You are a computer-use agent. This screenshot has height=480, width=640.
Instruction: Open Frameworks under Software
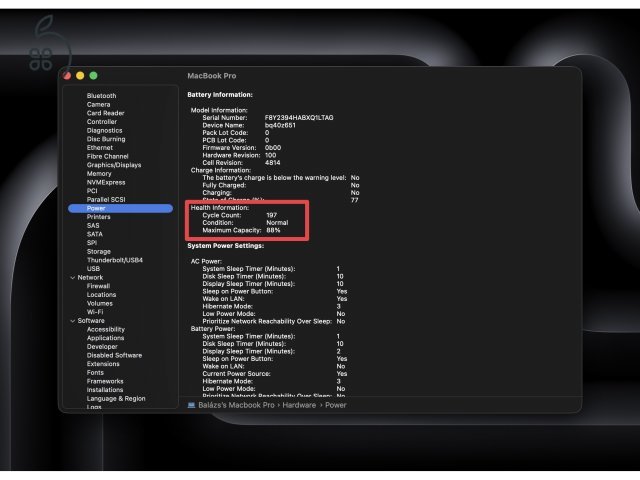coord(105,381)
